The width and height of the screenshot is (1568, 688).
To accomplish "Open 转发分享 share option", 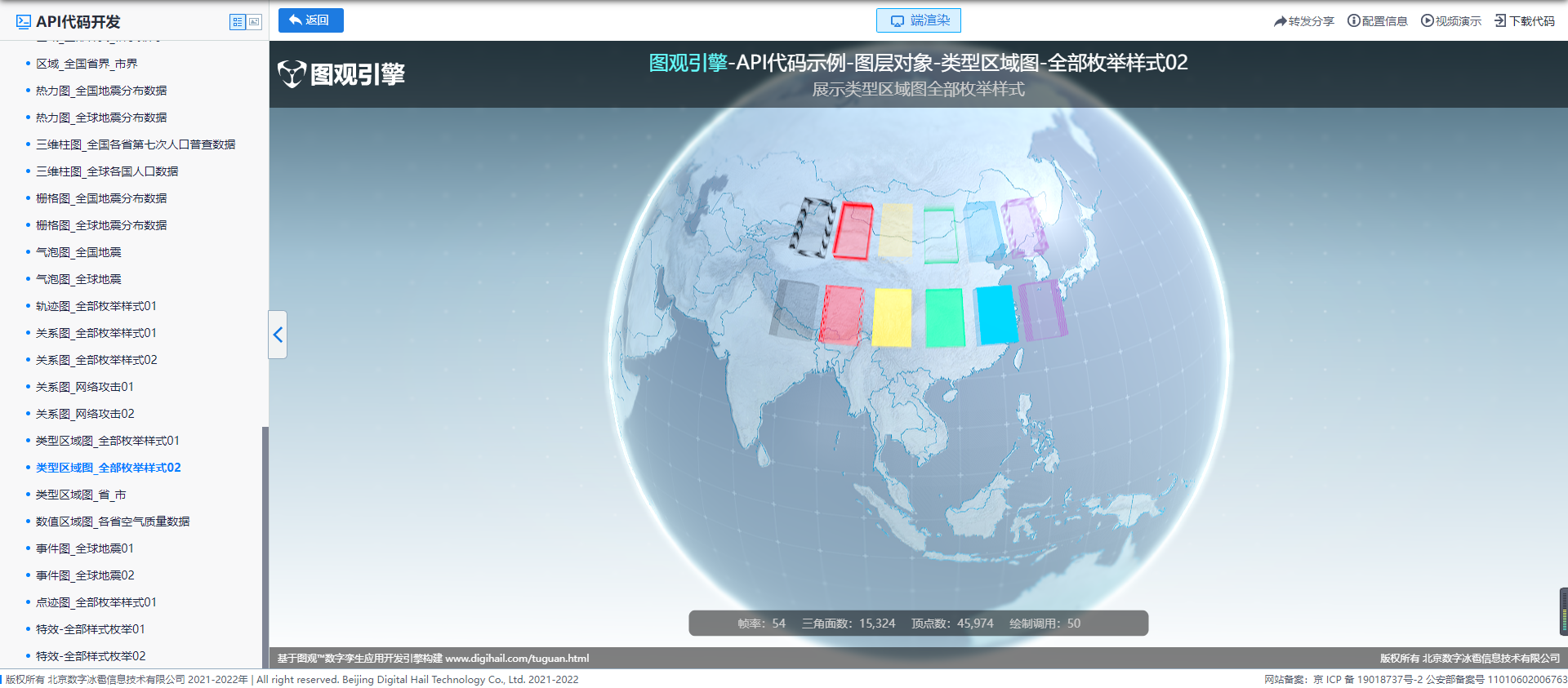I will [x=1303, y=21].
